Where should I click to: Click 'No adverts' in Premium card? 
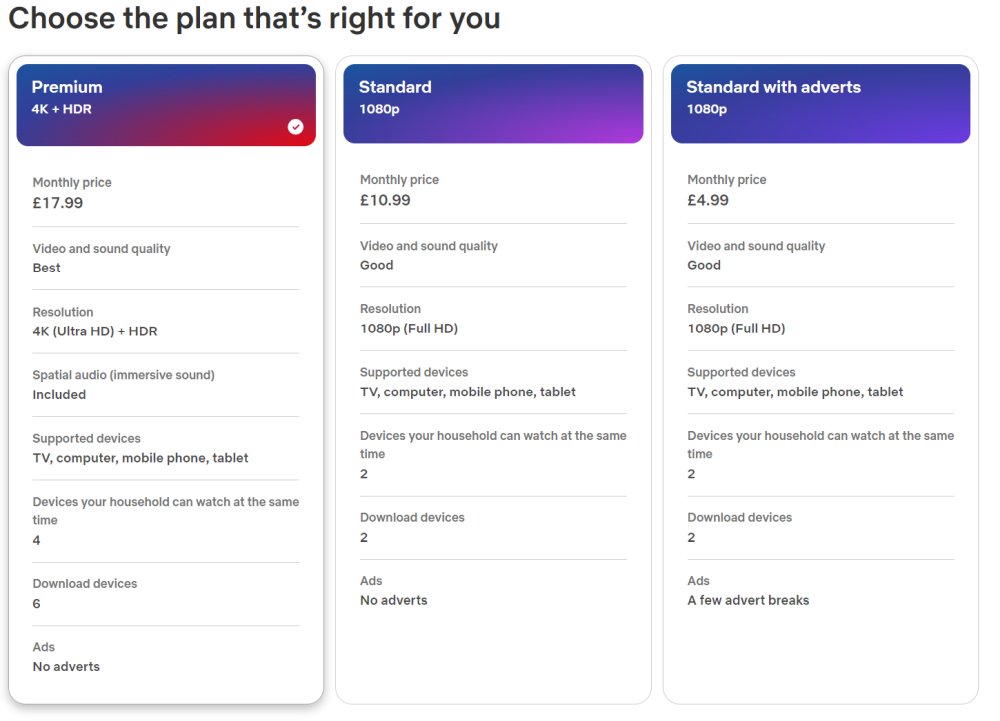[66, 667]
